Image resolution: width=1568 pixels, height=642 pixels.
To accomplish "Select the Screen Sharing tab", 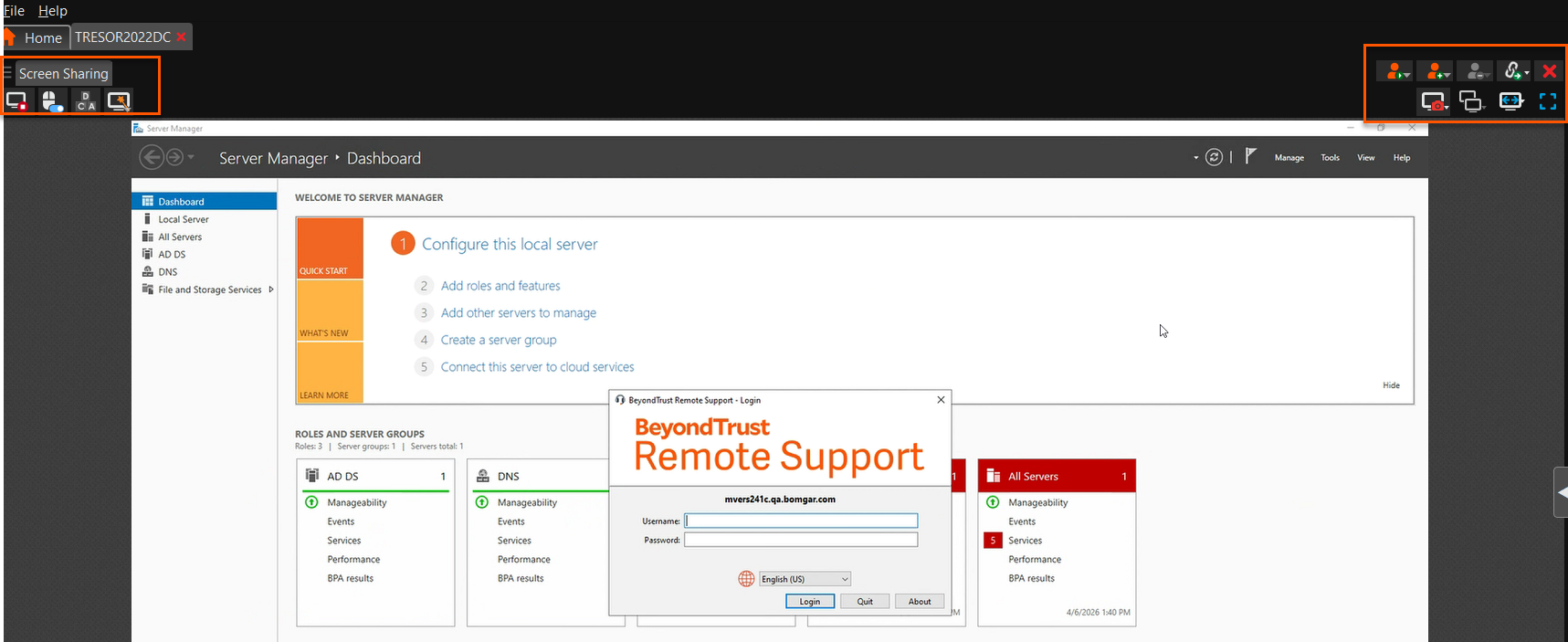I will pyautogui.click(x=64, y=74).
